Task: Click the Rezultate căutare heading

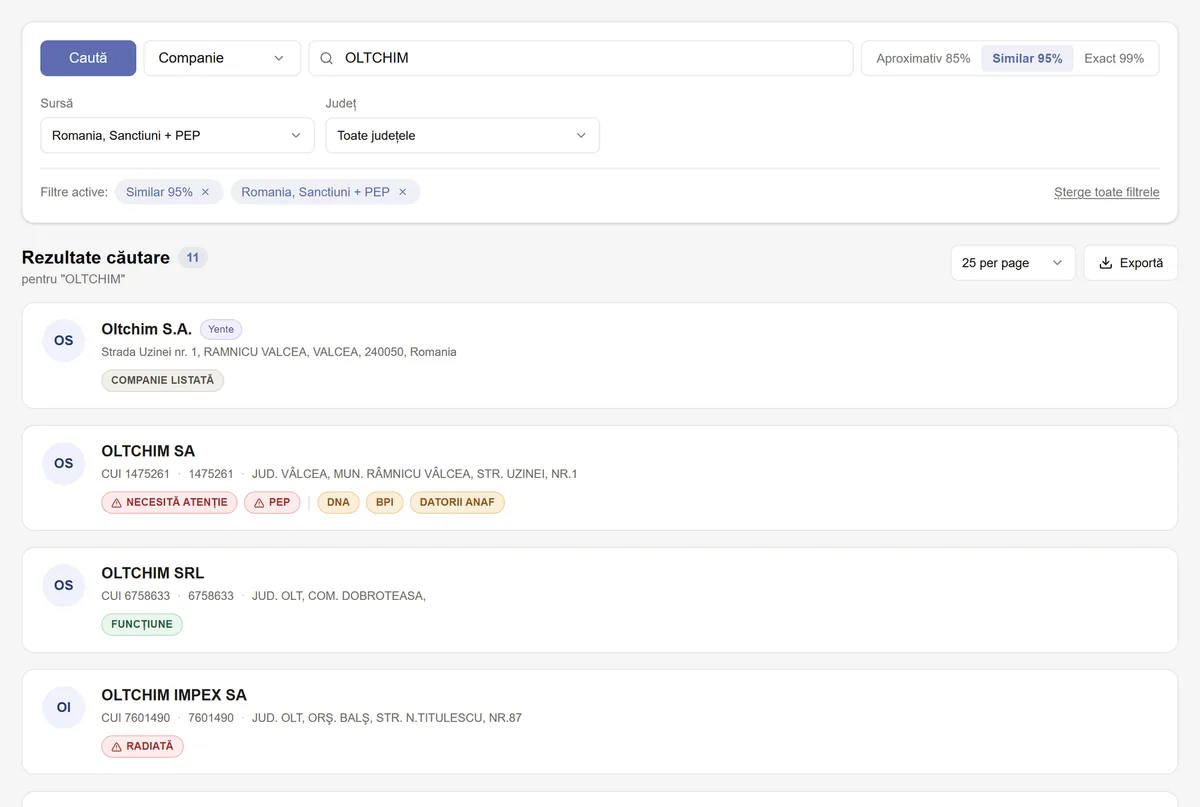Action: pos(96,258)
